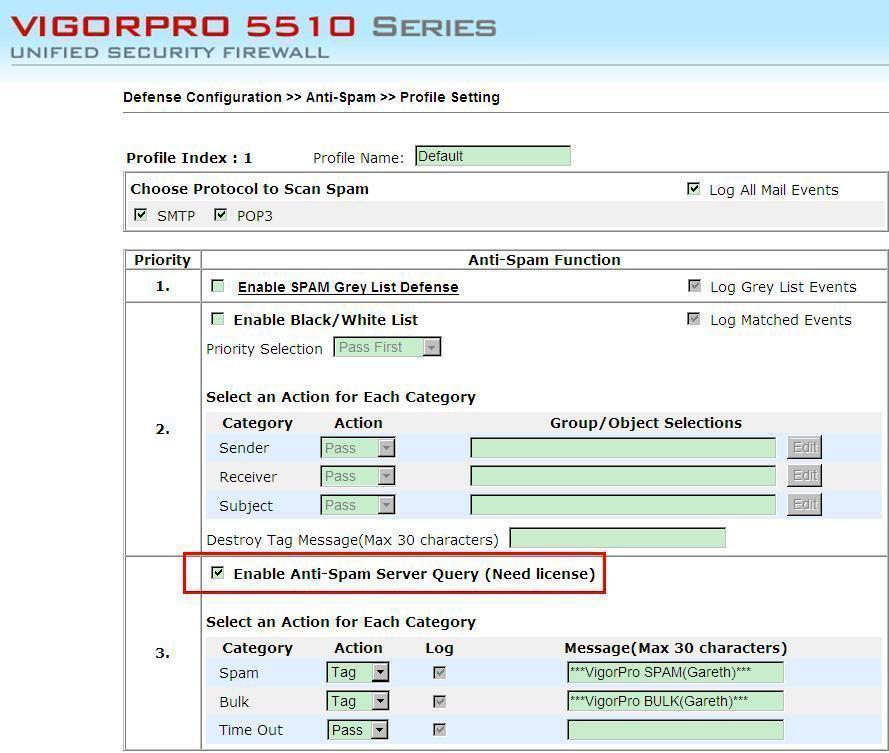The height and width of the screenshot is (753, 889).
Task: Open the Receiver action dropdown
Action: tap(358, 476)
